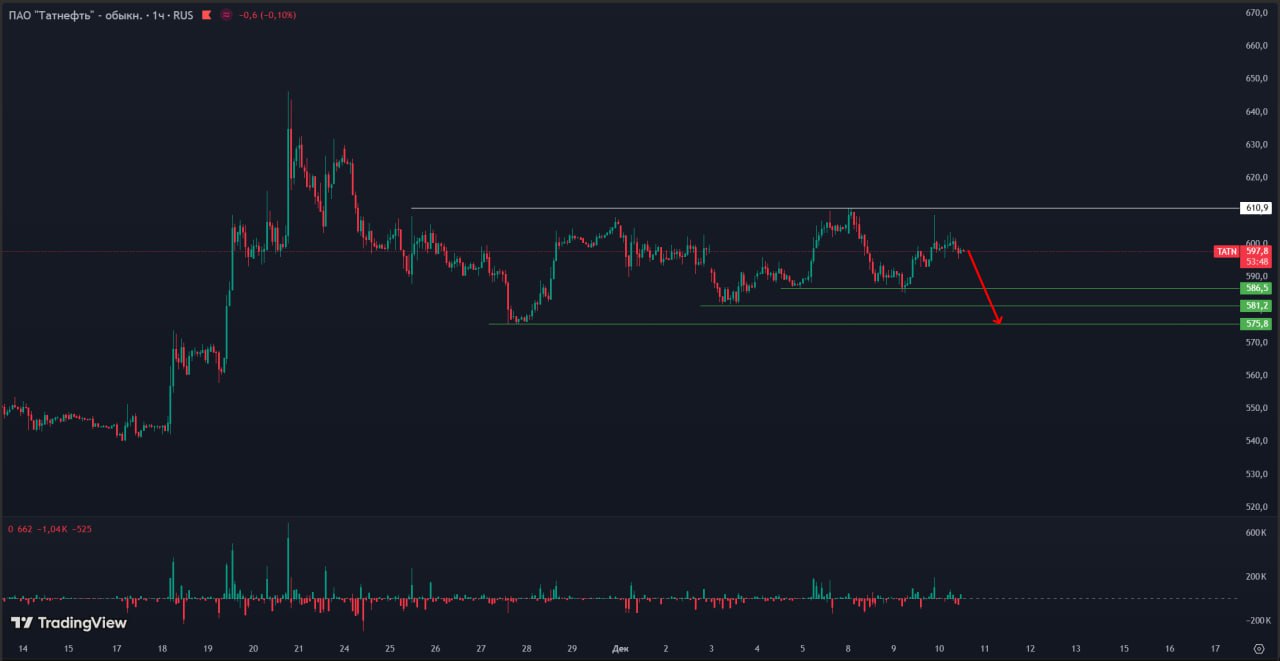Select the green 575,8 price label
This screenshot has width=1280, height=661.
[x=1255, y=324]
